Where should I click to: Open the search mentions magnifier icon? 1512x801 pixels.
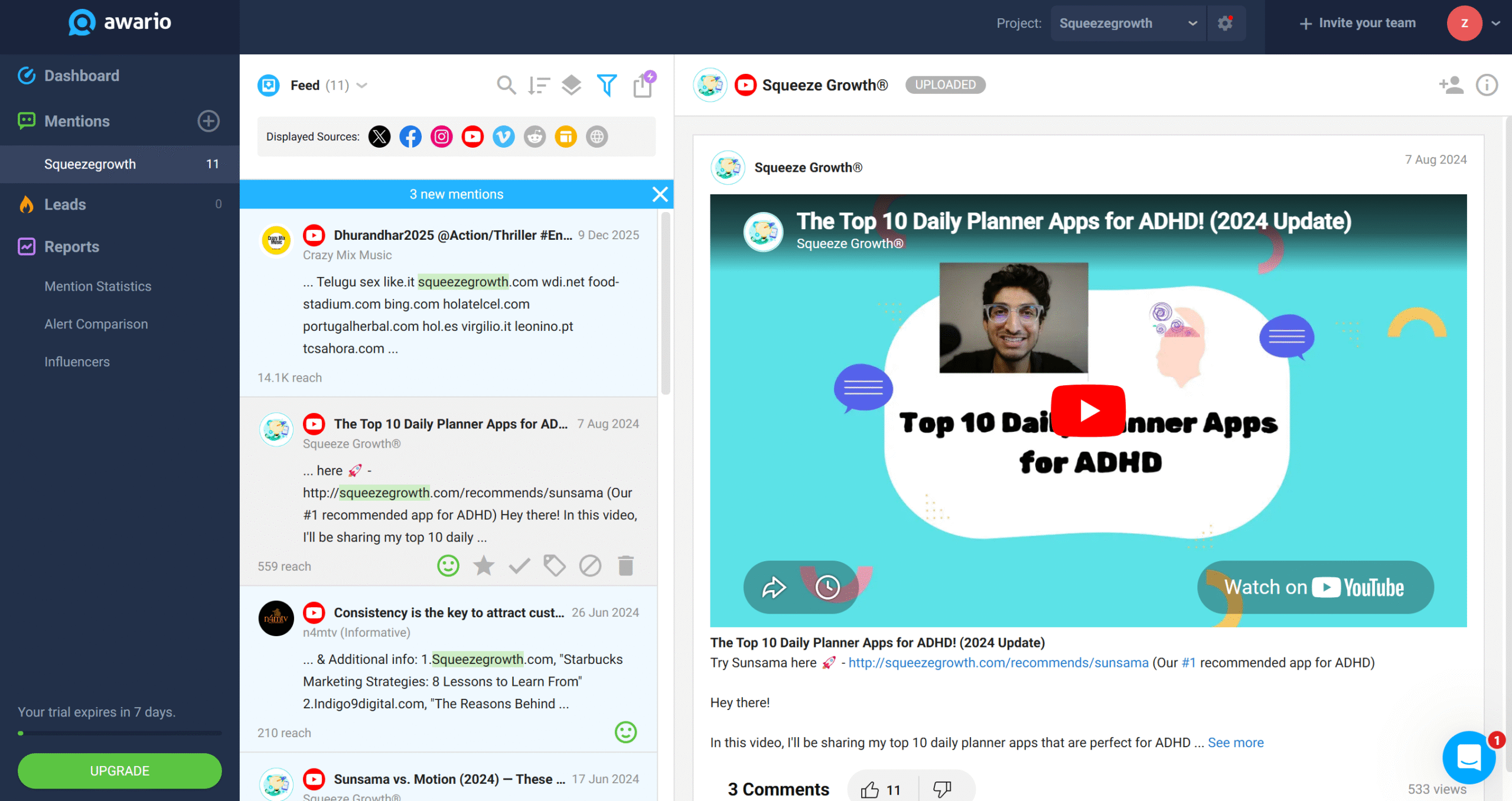pyautogui.click(x=506, y=85)
